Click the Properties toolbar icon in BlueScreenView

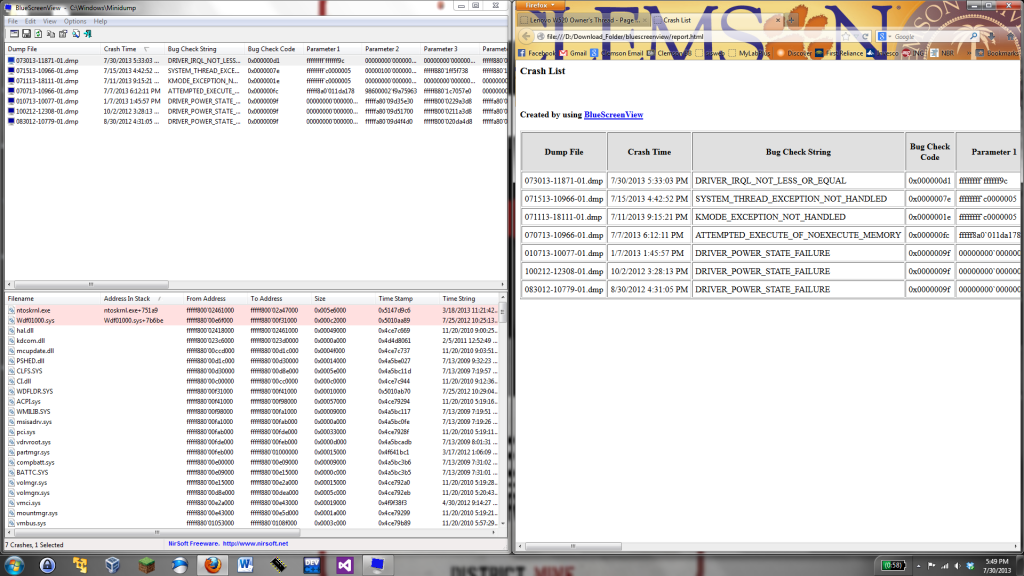[63, 33]
